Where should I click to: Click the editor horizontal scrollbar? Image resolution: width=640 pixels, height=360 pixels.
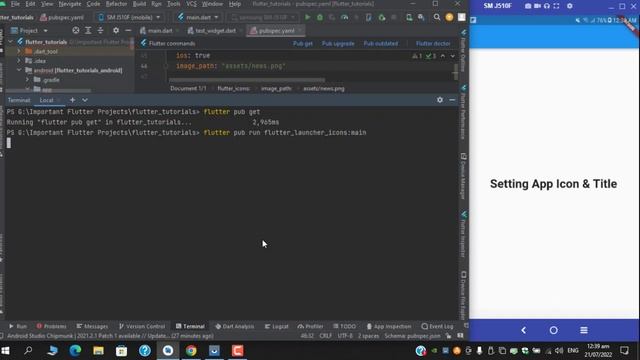247,80
